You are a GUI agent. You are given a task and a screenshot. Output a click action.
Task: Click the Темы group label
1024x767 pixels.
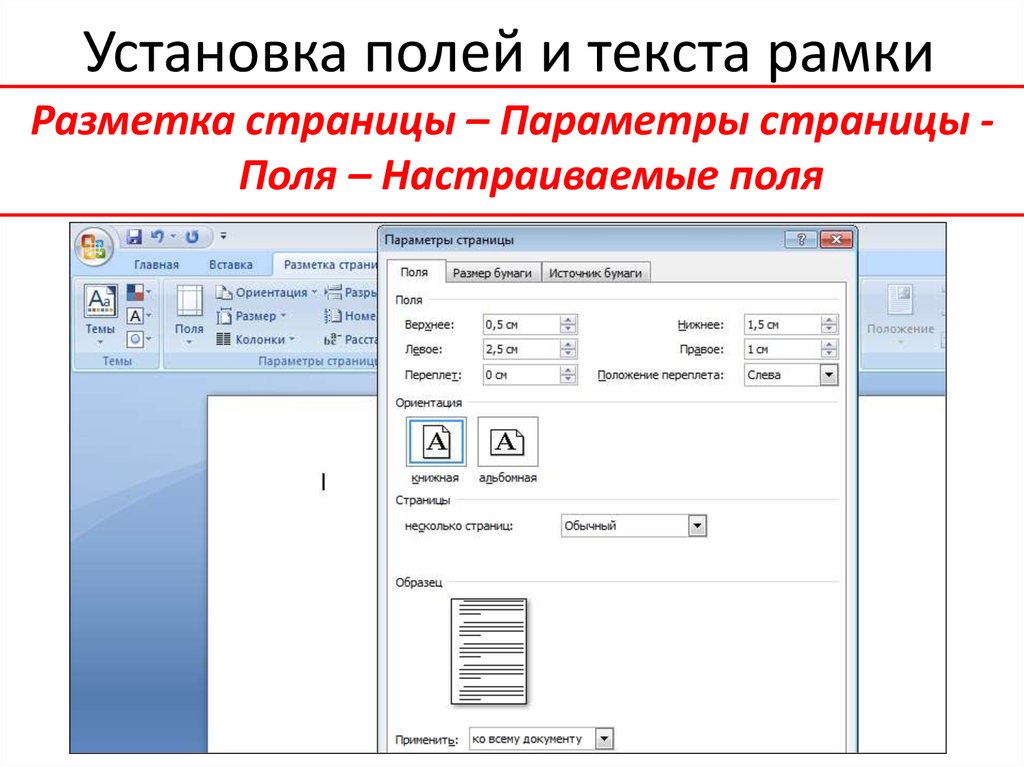click(x=117, y=361)
